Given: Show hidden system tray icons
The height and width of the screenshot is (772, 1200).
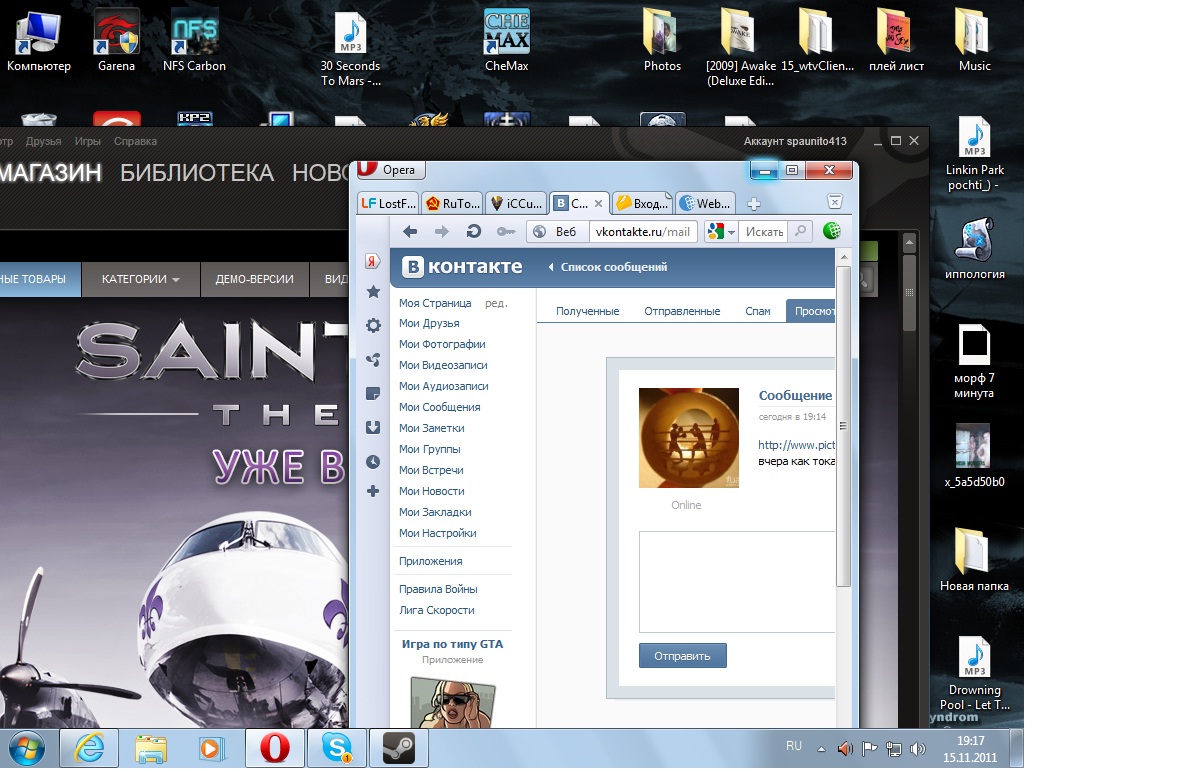Looking at the screenshot, I should click(x=821, y=748).
